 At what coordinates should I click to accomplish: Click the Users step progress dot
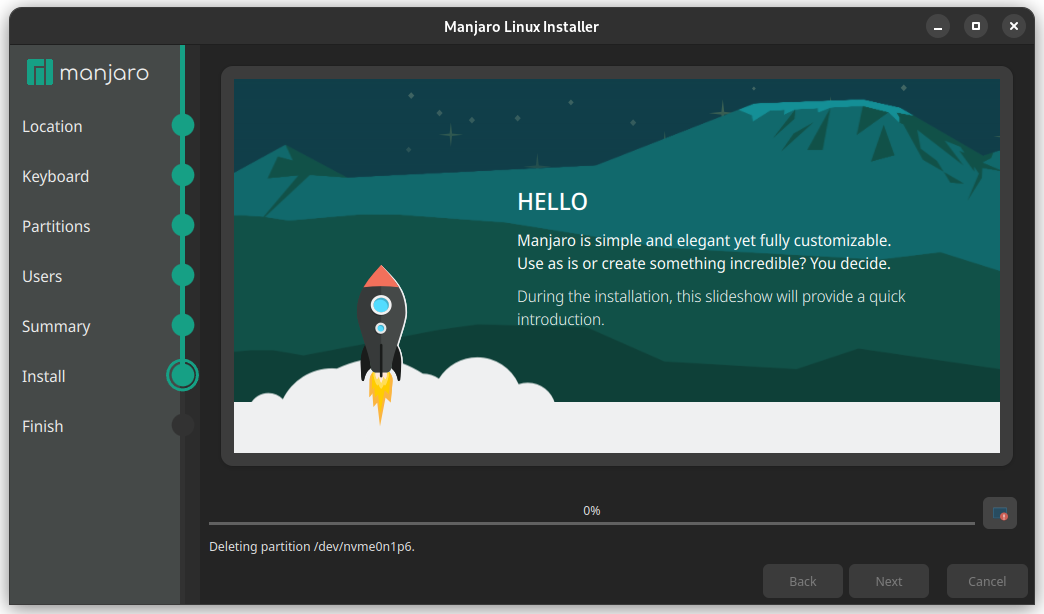[182, 275]
